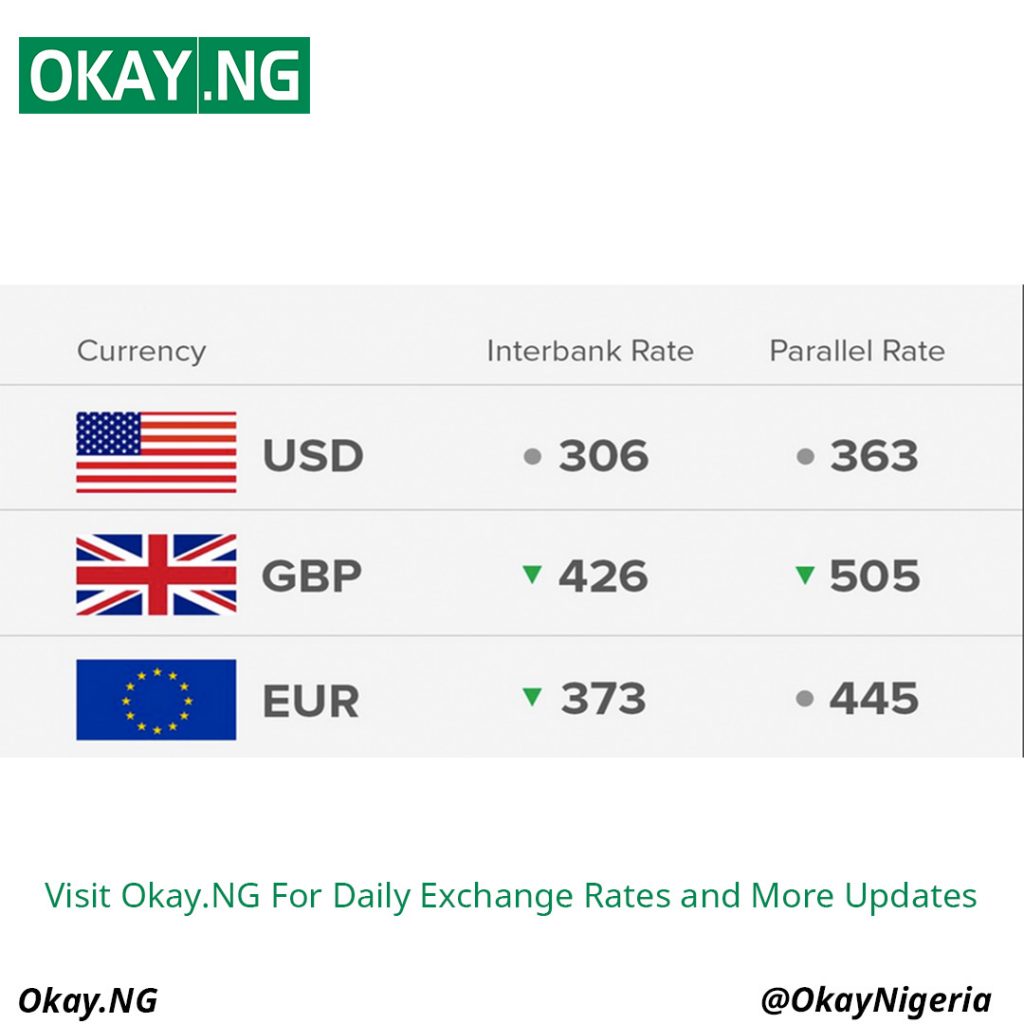Click green down arrow beside 373
Viewport: 1024px width, 1024px height.
tap(532, 698)
